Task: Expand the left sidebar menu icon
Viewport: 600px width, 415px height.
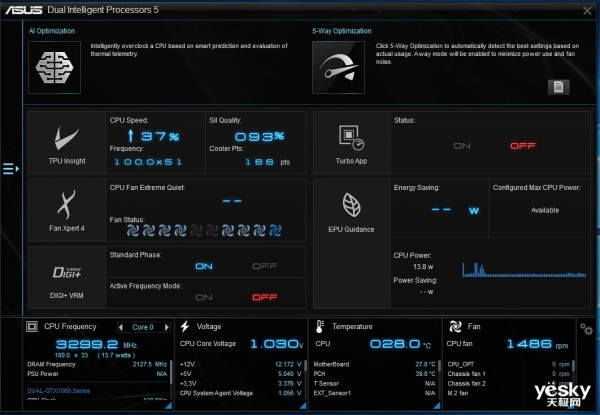Action: [x=11, y=168]
